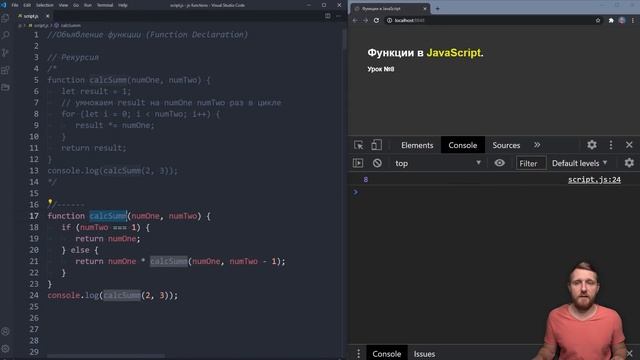Image resolution: width=640 pixels, height=360 pixels.
Task: Open the Chrome extensions puzzle icon
Action: [611, 20]
